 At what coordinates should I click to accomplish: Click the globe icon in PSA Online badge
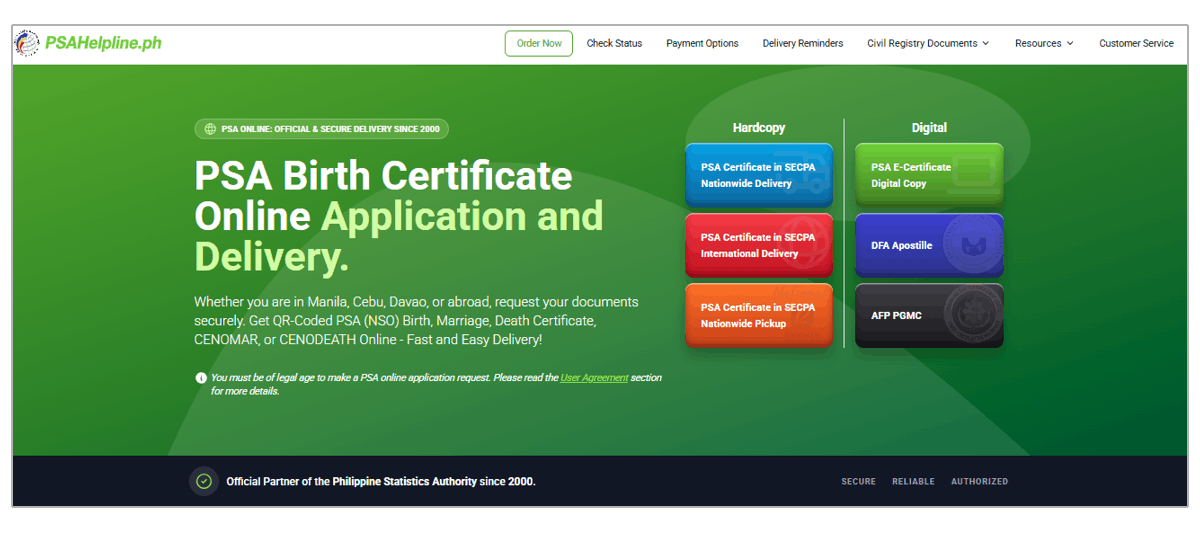[209, 129]
